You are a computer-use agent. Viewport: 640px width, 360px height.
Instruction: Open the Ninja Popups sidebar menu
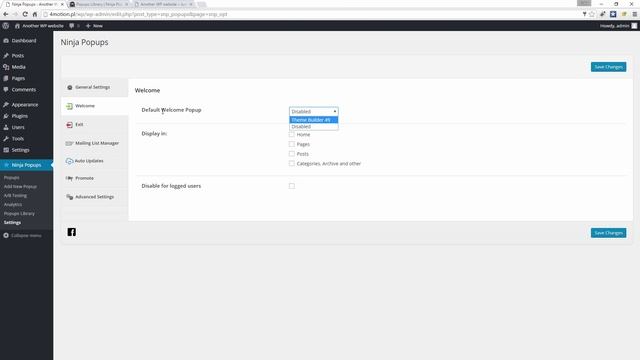click(x=27, y=165)
